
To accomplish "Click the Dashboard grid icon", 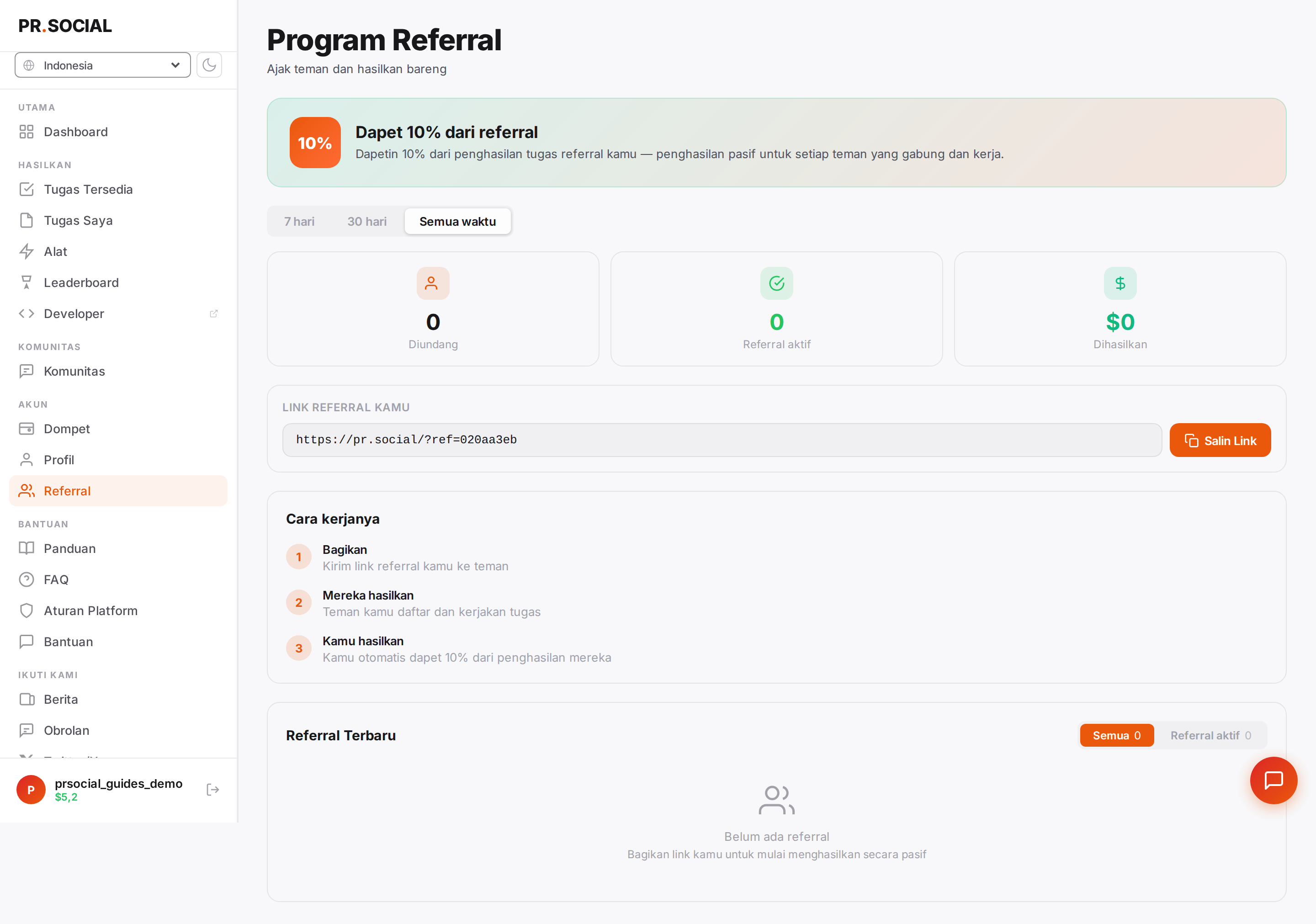I will 27,132.
